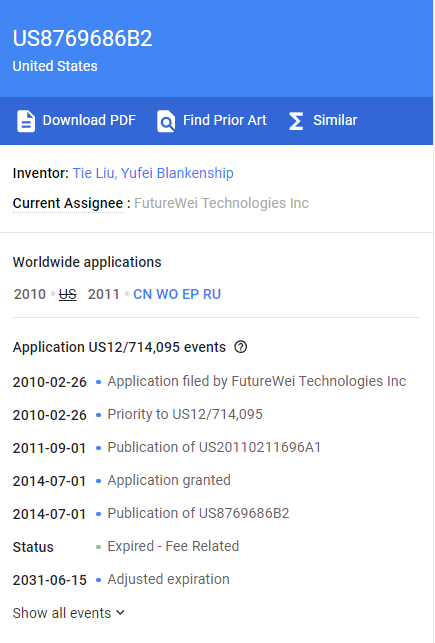435x643 pixels.
Task: Open the events help question mark icon
Action: 241,347
